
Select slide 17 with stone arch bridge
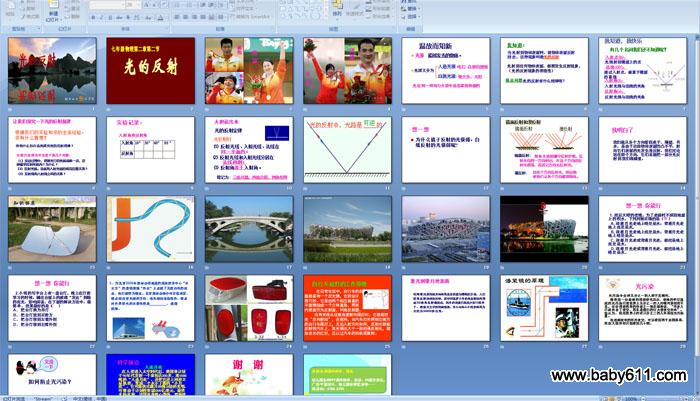click(249, 229)
